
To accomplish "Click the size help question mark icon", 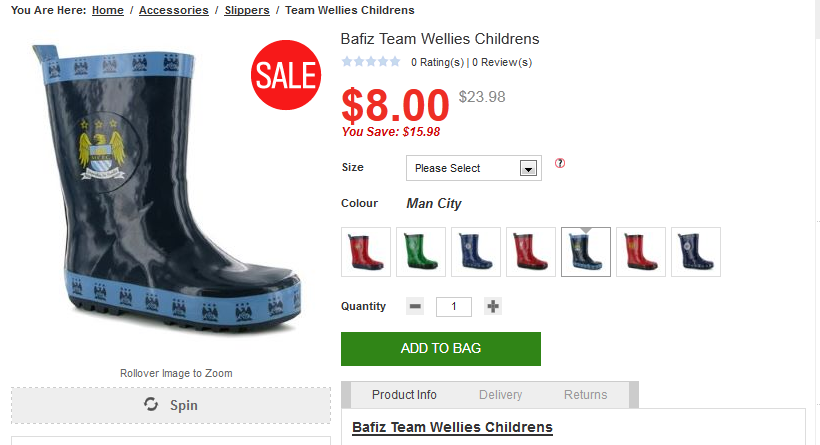I will click(x=560, y=164).
